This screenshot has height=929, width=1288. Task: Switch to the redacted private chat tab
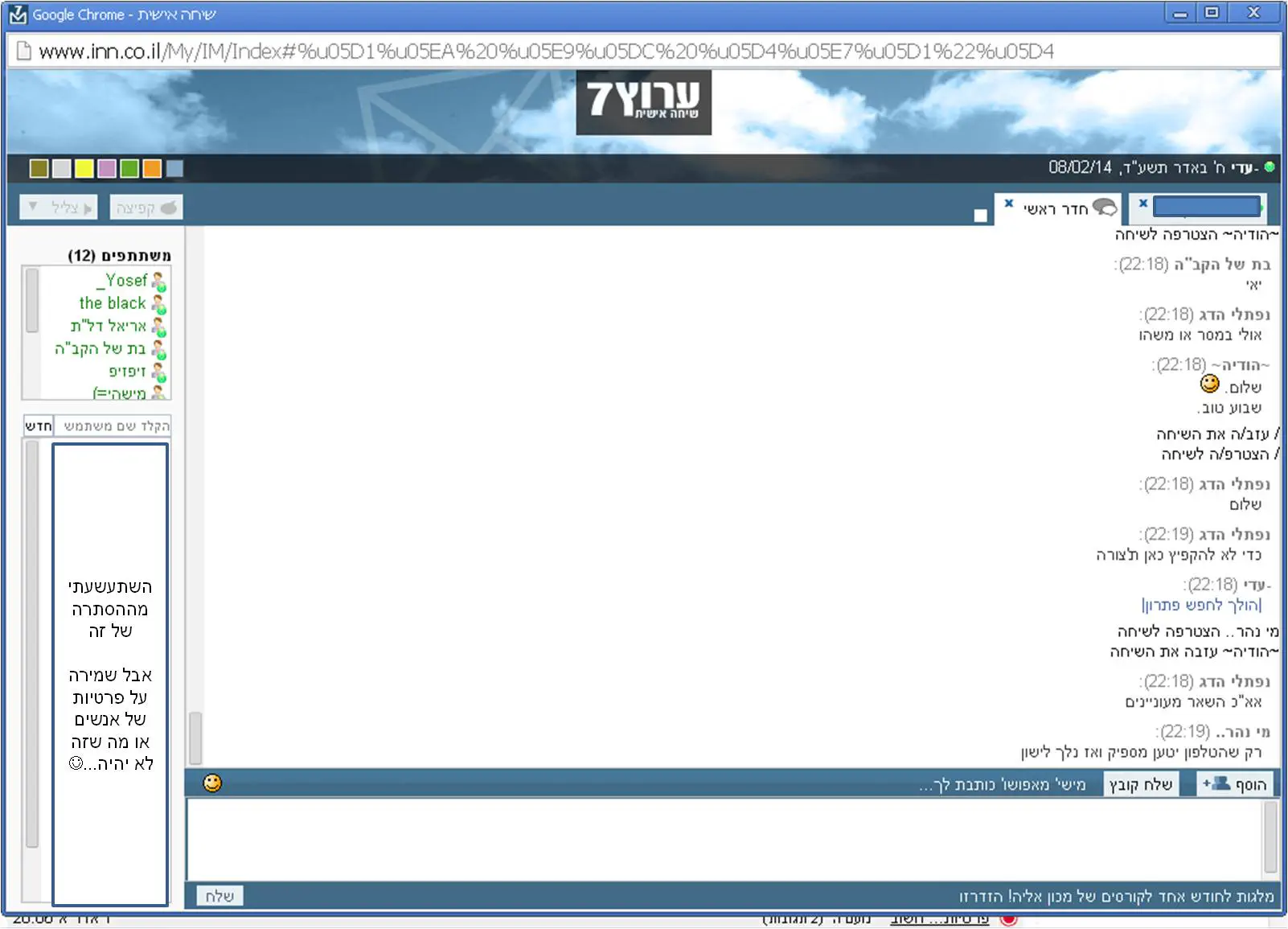click(x=1205, y=208)
